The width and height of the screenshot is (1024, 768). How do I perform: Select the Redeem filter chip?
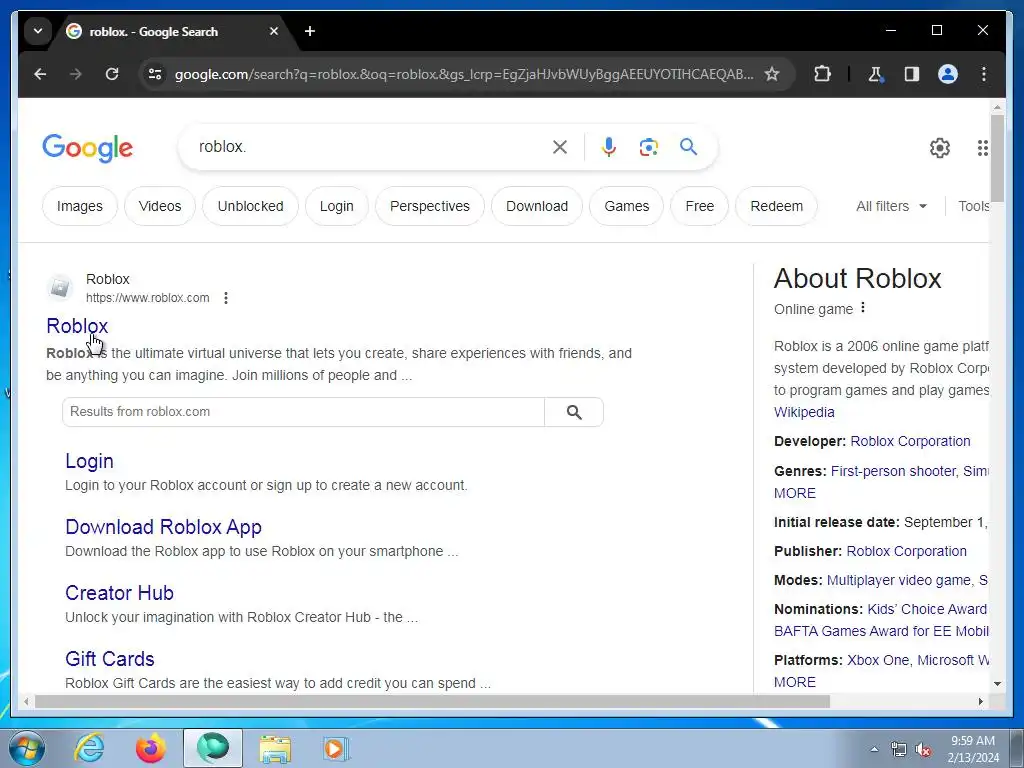(x=776, y=206)
